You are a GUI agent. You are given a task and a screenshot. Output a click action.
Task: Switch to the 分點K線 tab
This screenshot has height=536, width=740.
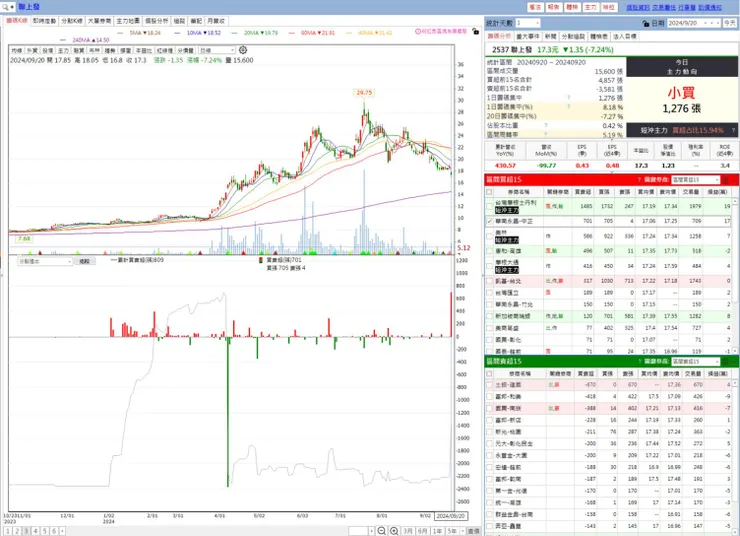[72, 21]
